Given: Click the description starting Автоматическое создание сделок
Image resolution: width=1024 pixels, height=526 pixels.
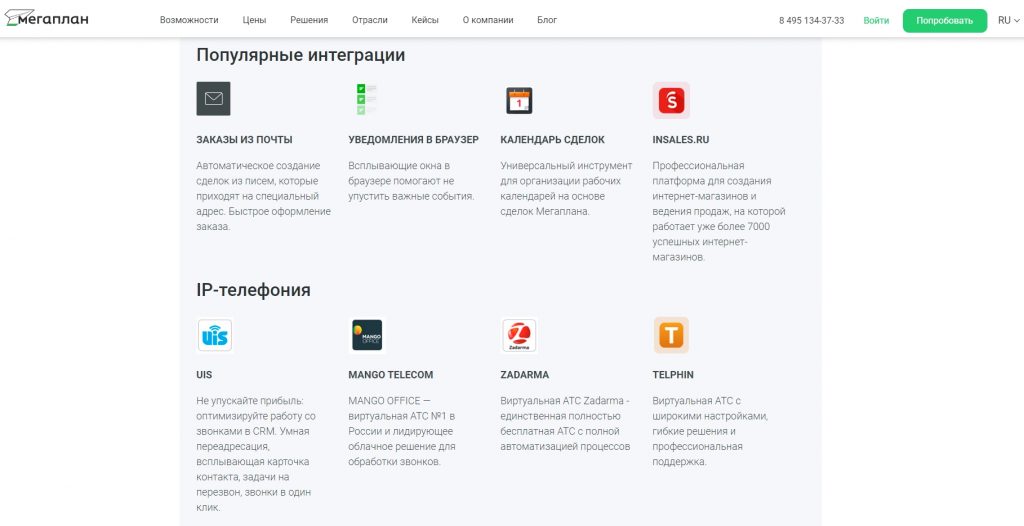Looking at the screenshot, I should [x=263, y=196].
